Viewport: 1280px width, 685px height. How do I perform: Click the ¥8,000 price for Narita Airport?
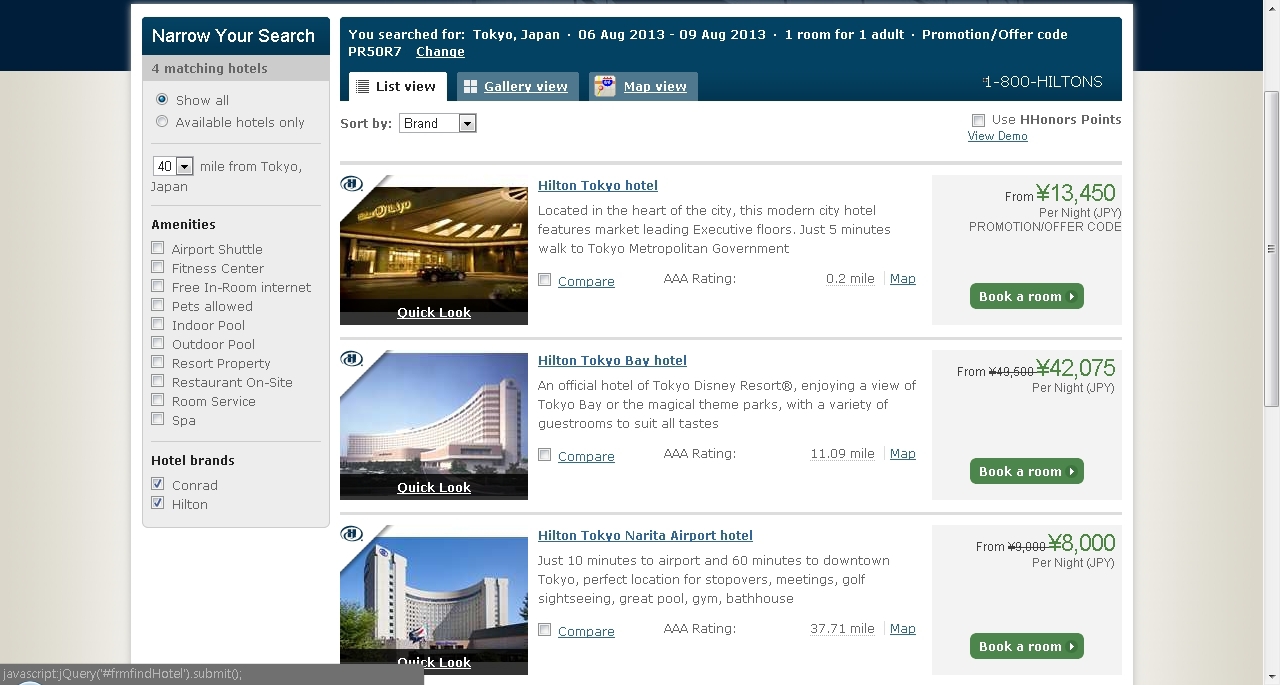[1081, 543]
